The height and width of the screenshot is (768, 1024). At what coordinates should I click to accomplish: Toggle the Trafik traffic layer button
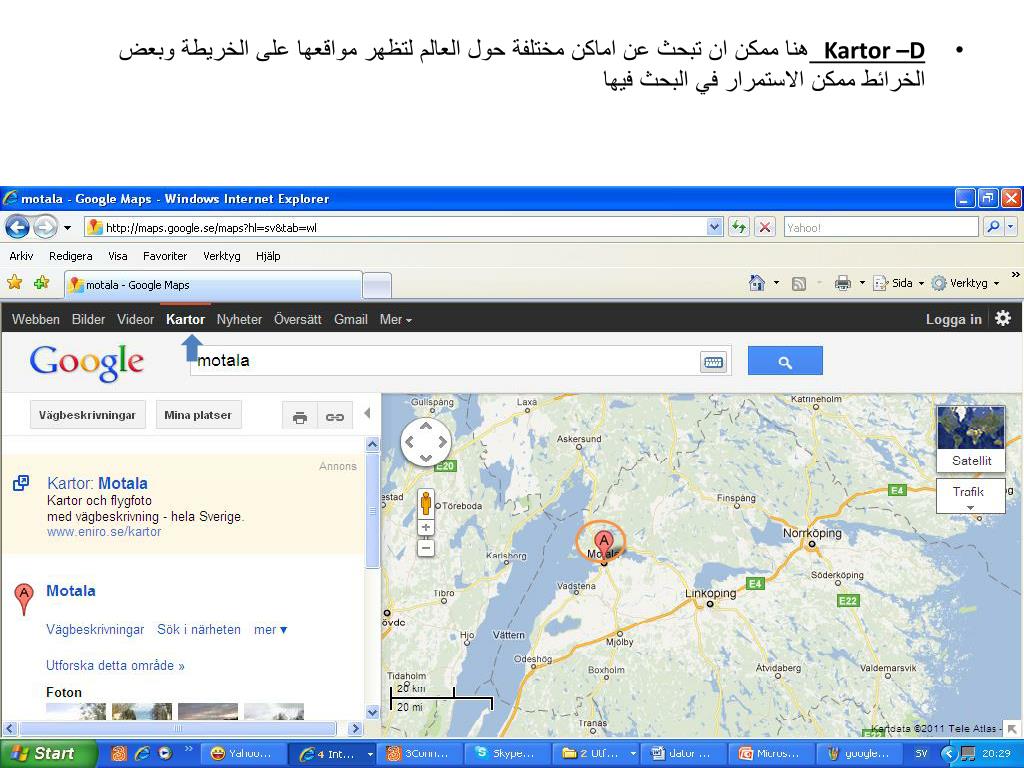pyautogui.click(x=970, y=496)
